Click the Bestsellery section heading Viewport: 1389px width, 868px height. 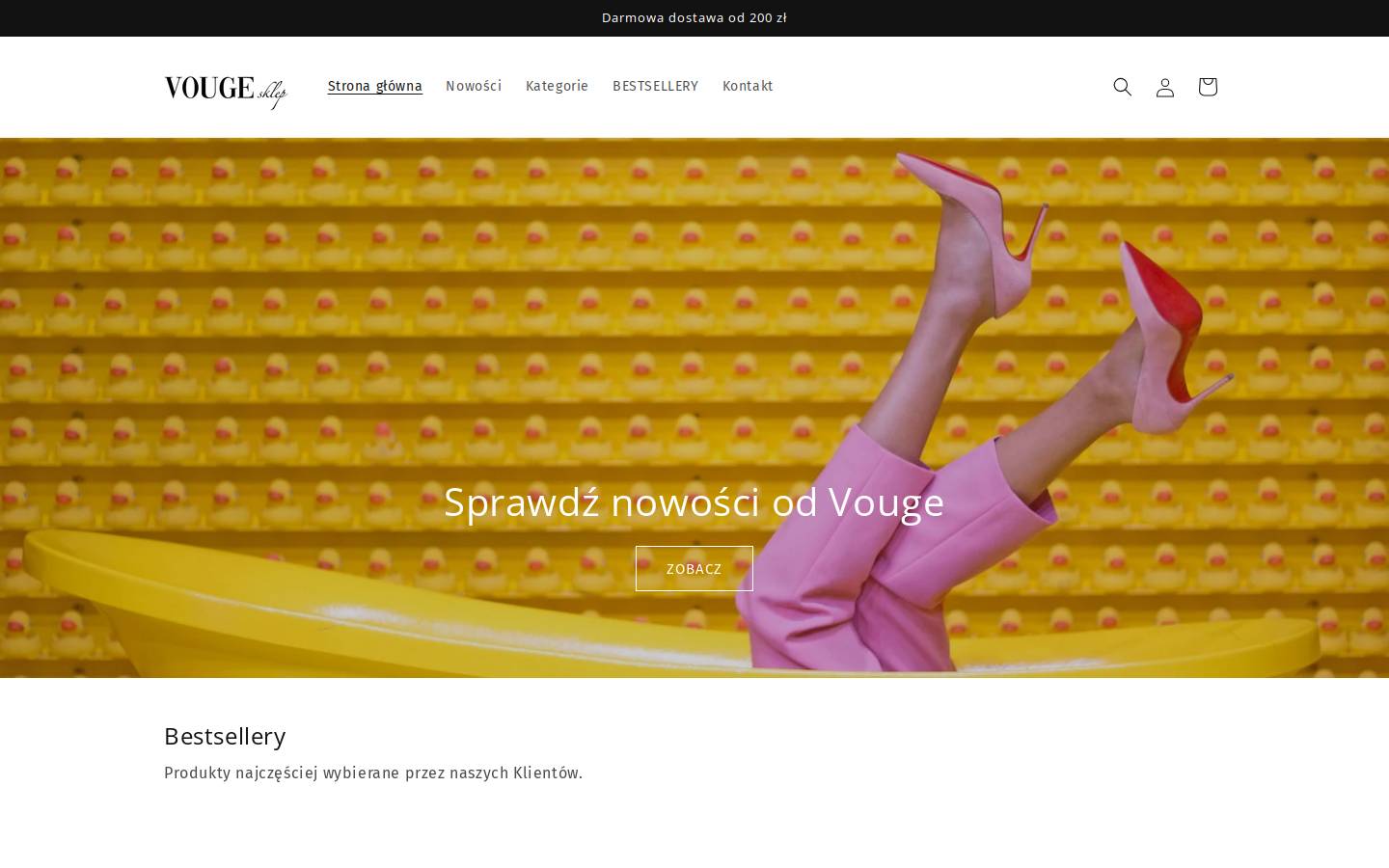[x=225, y=737]
